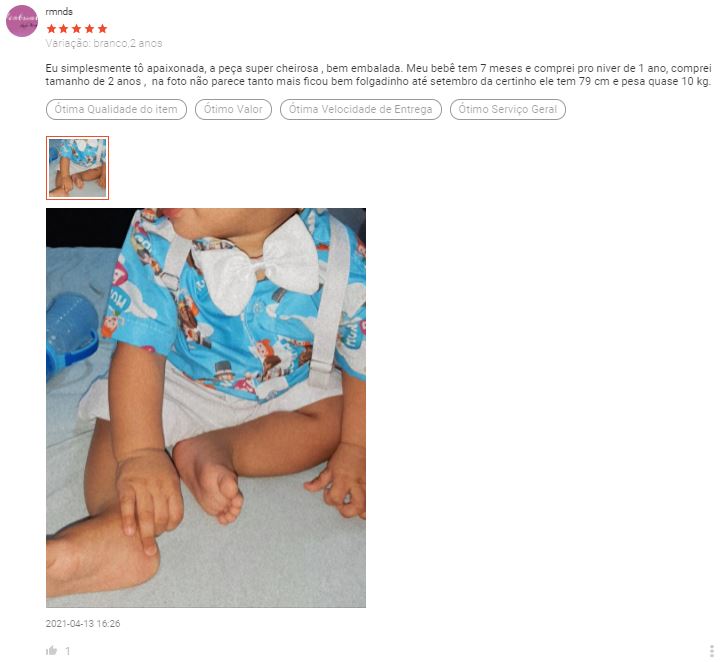Image resolution: width=722 pixels, height=662 pixels.
Task: Click the 'Variação: branco,2 anos' text
Action: 104,43
